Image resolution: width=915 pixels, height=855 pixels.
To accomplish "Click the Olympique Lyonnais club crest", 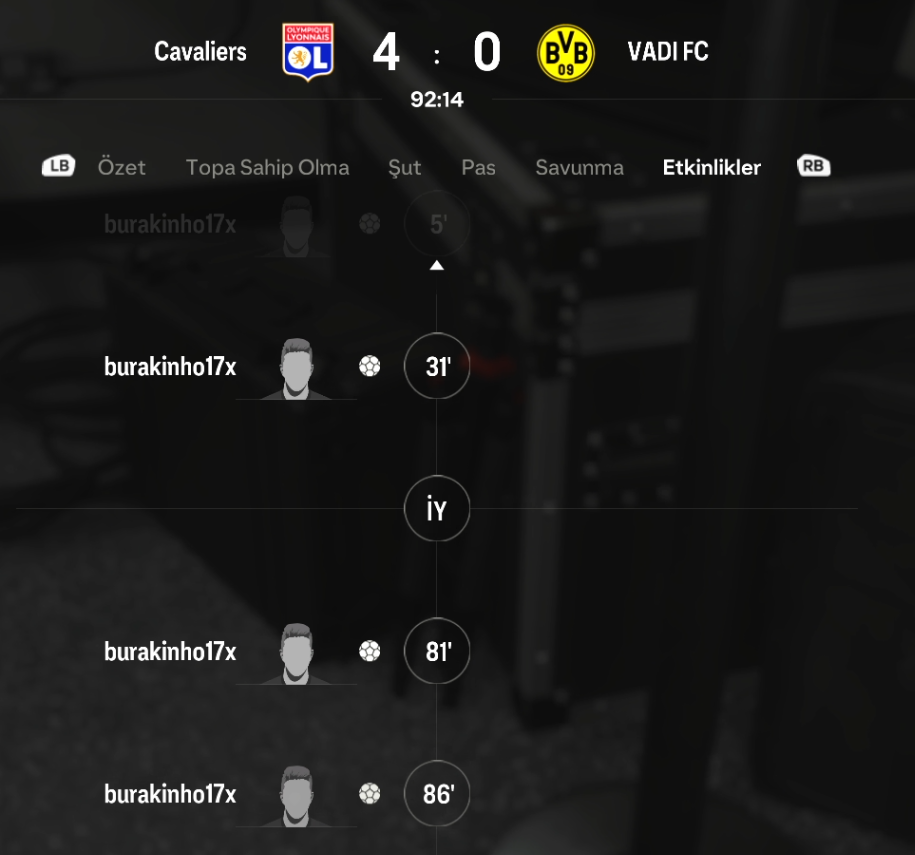I will coord(308,52).
